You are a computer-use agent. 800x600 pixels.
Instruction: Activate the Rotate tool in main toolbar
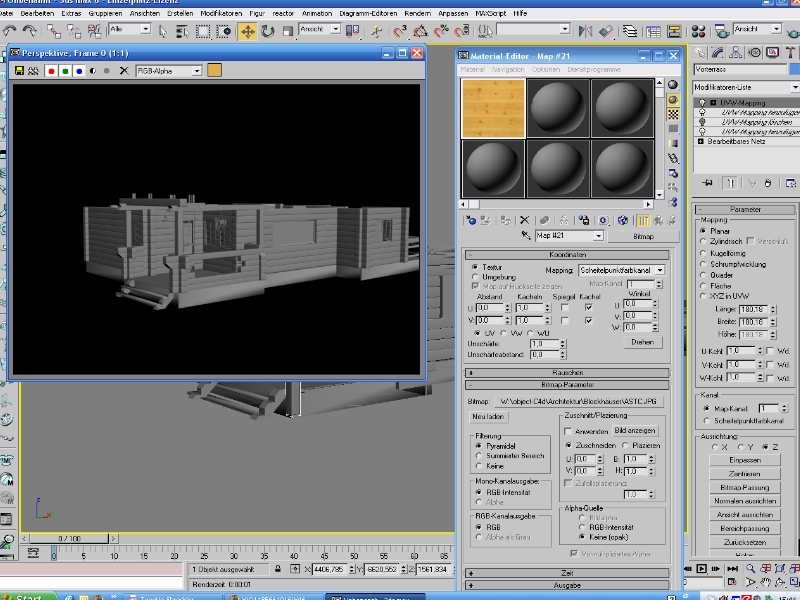(268, 31)
